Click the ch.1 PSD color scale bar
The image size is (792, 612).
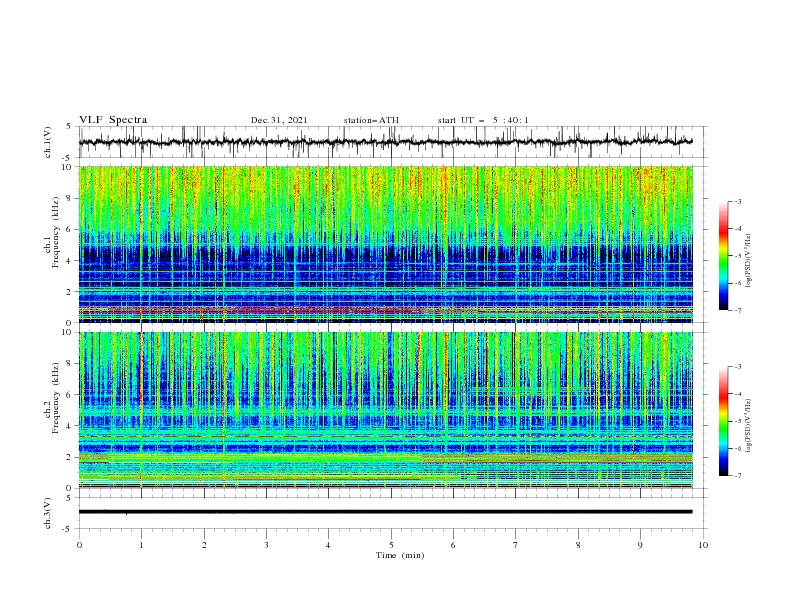point(723,256)
